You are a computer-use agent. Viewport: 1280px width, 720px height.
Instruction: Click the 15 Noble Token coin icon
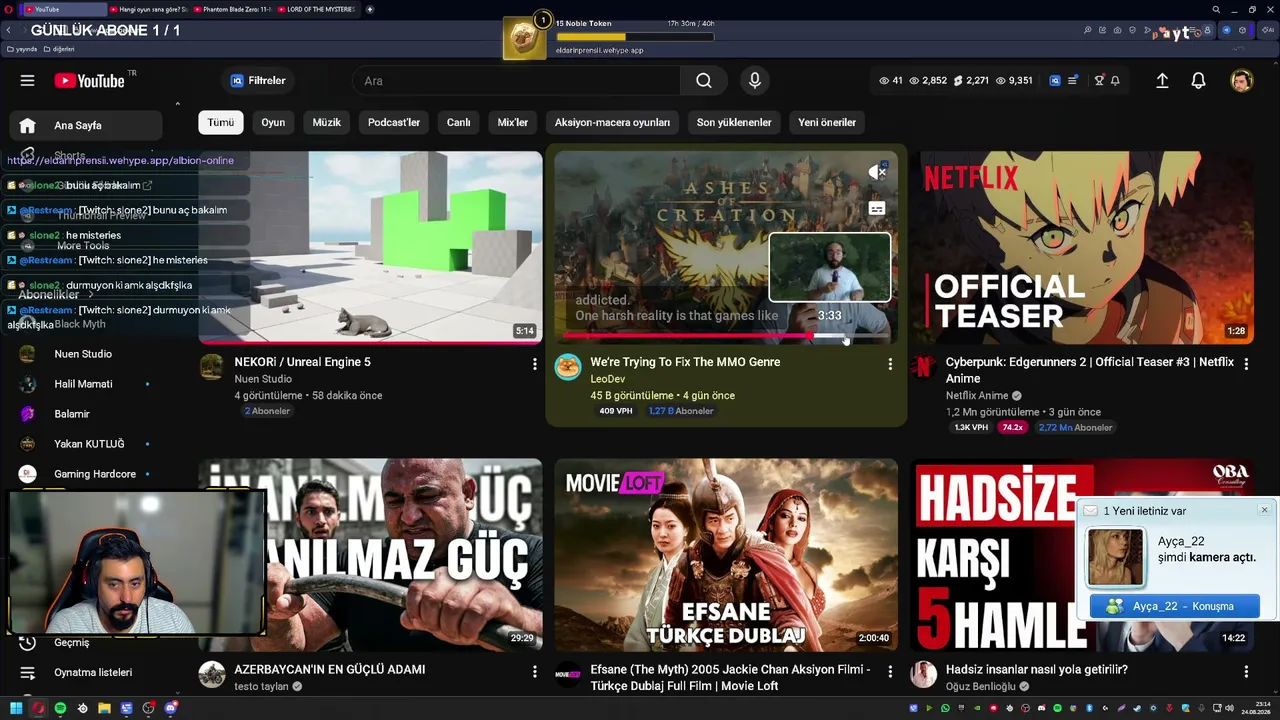[524, 38]
